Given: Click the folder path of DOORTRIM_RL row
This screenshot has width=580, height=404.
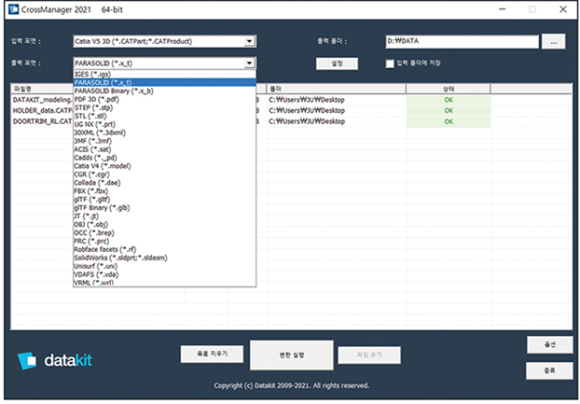Looking at the screenshot, I should pyautogui.click(x=307, y=121).
